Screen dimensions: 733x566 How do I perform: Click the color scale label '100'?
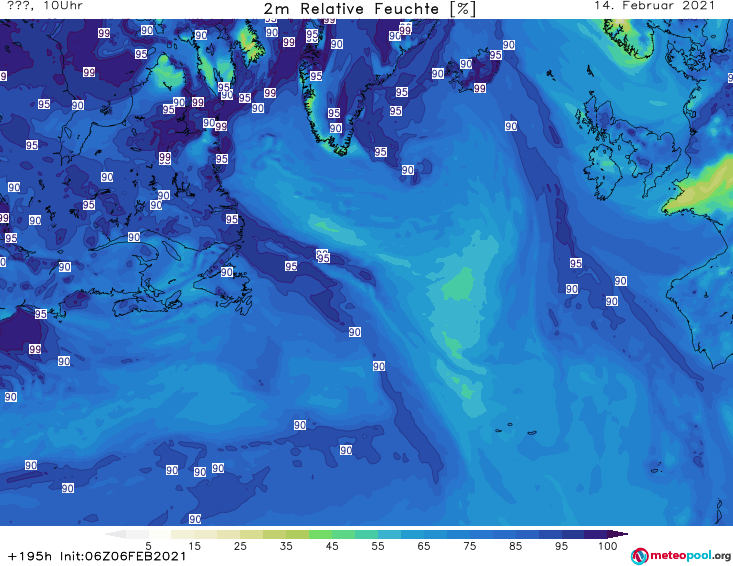pyautogui.click(x=608, y=546)
